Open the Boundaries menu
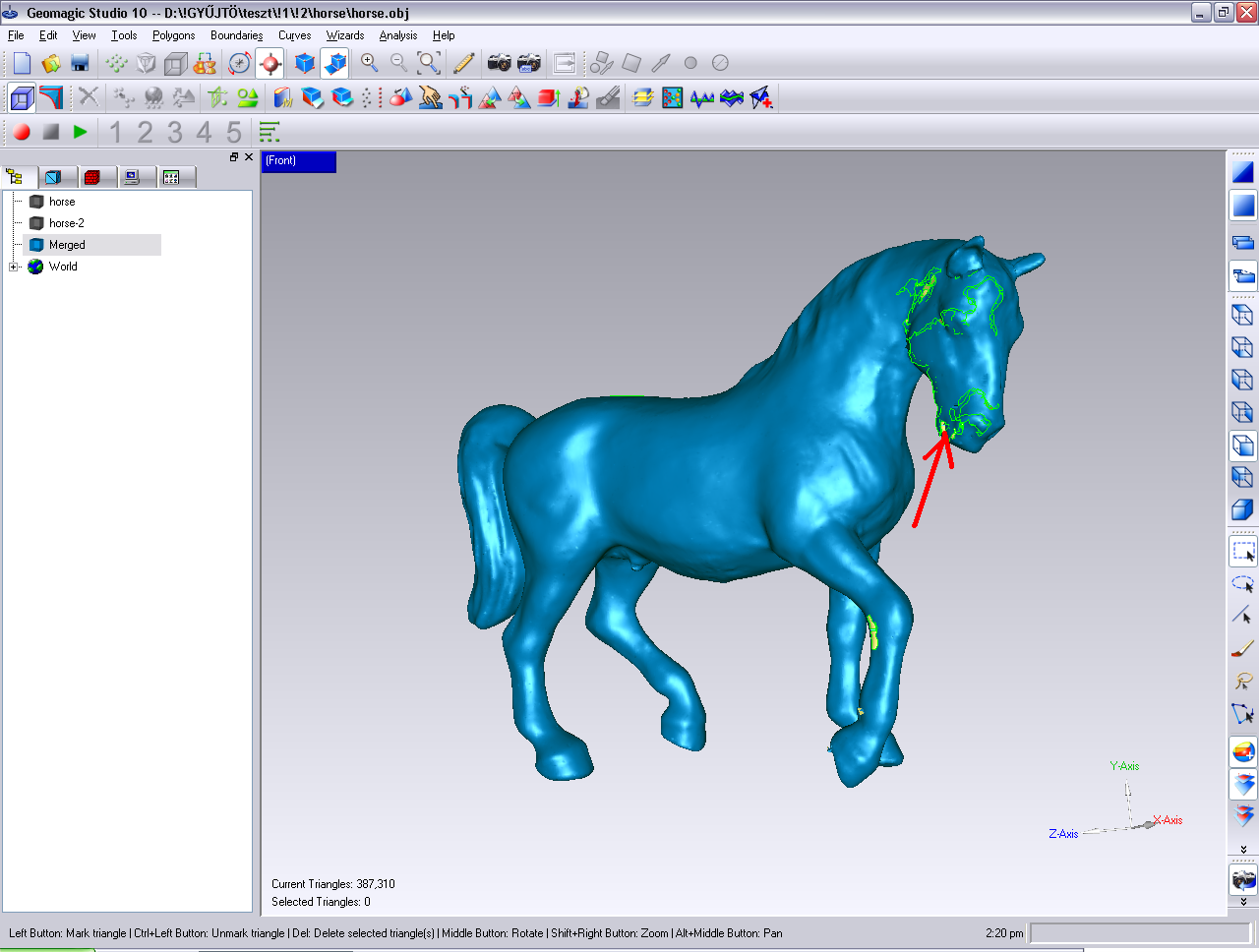The height and width of the screenshot is (952, 1259). 236,35
